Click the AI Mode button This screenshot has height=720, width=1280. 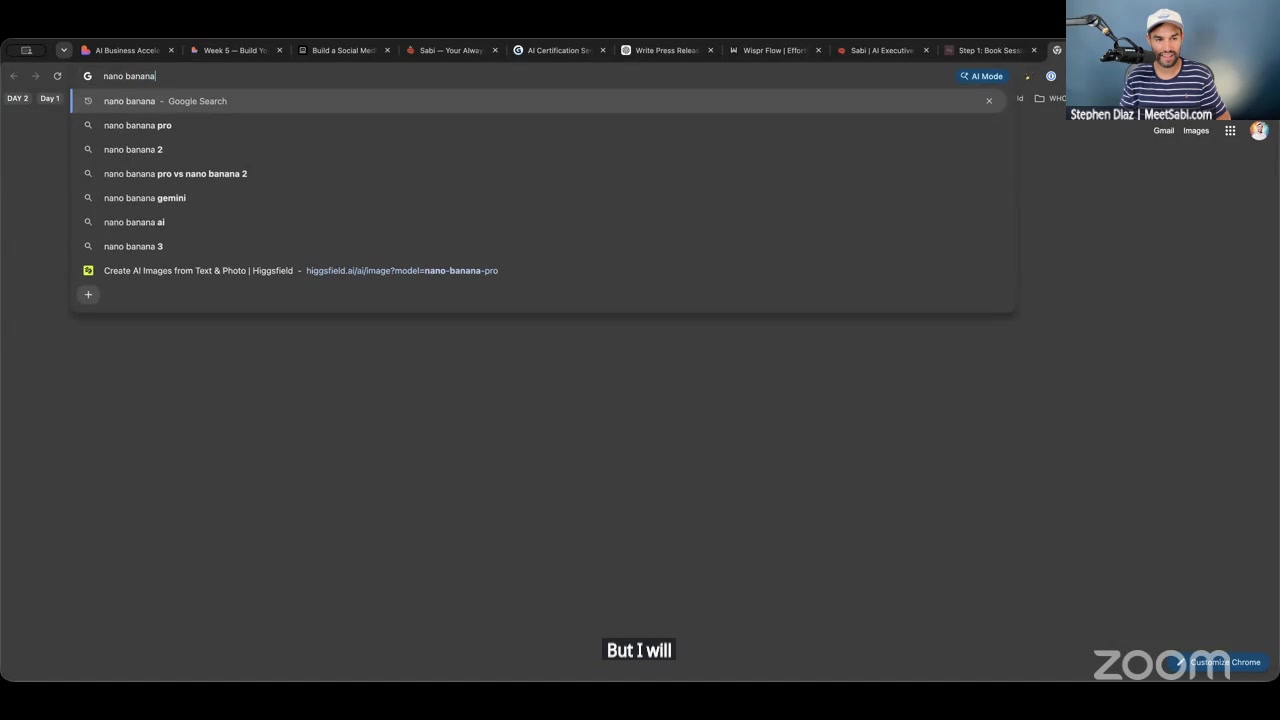pos(981,76)
